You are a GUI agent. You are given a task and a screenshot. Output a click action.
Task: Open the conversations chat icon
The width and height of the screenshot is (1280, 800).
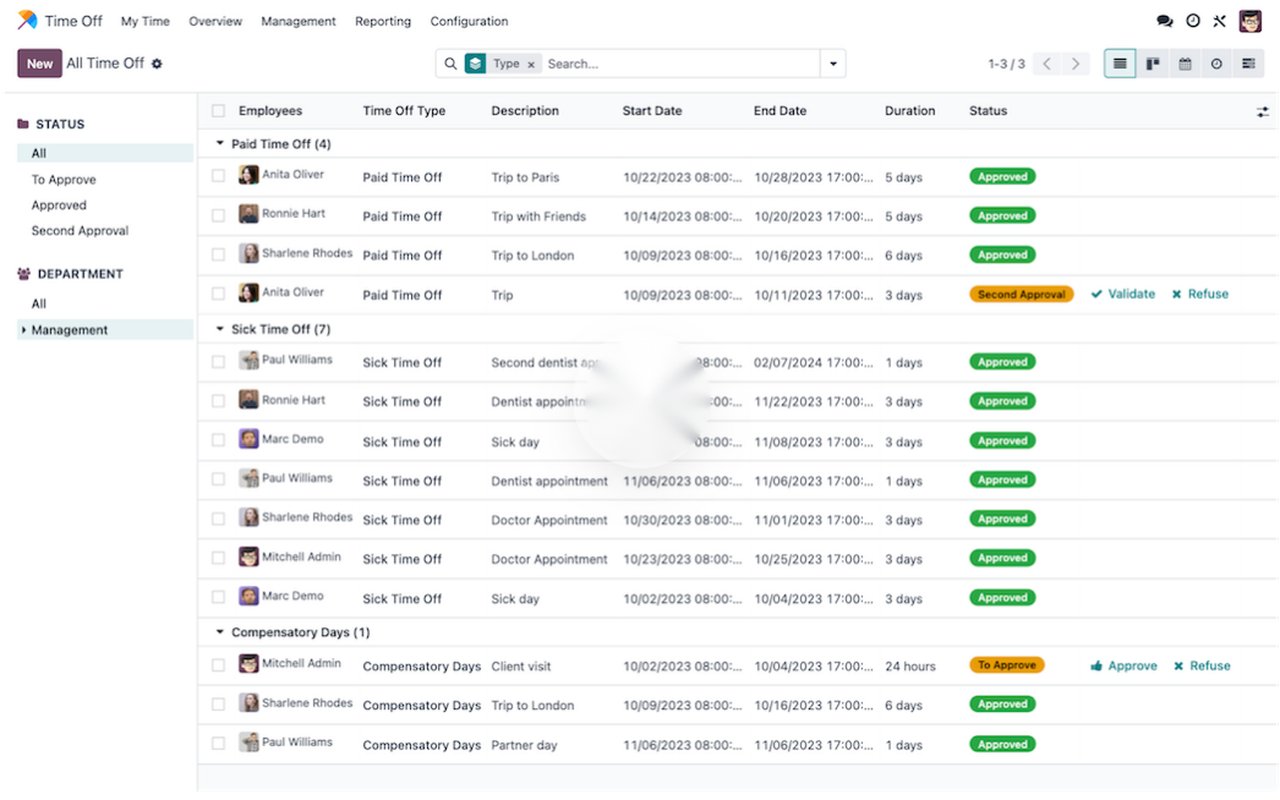1164,21
